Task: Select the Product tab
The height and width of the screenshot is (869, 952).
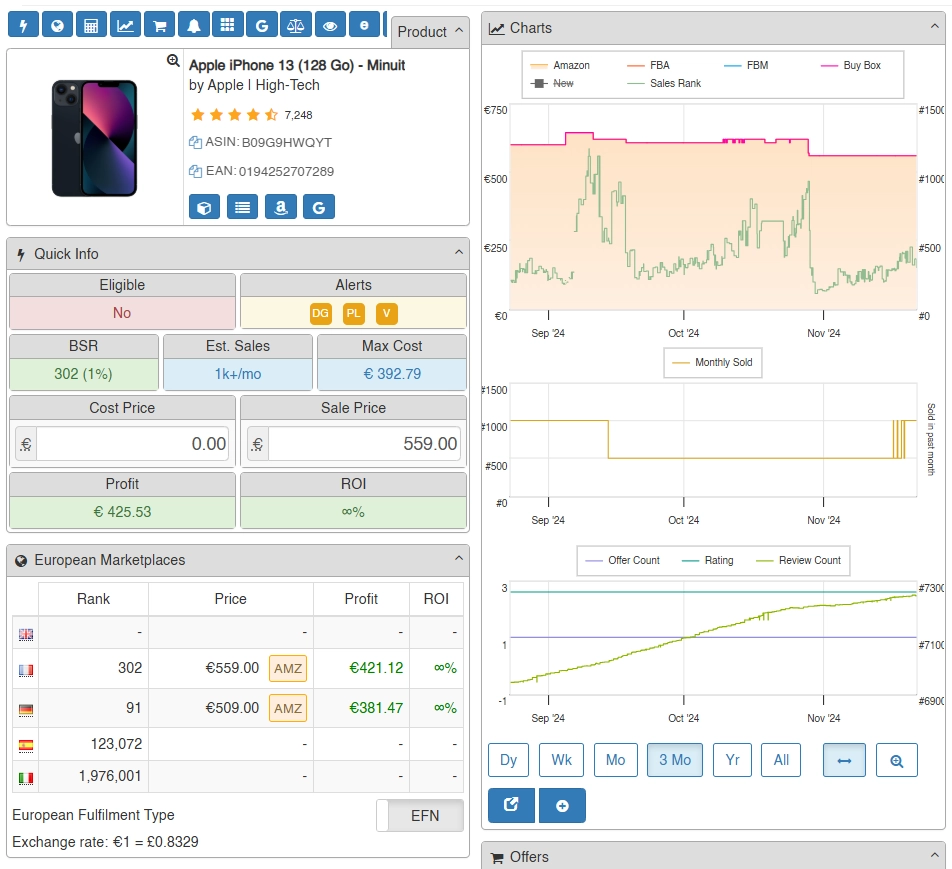Action: click(x=429, y=32)
